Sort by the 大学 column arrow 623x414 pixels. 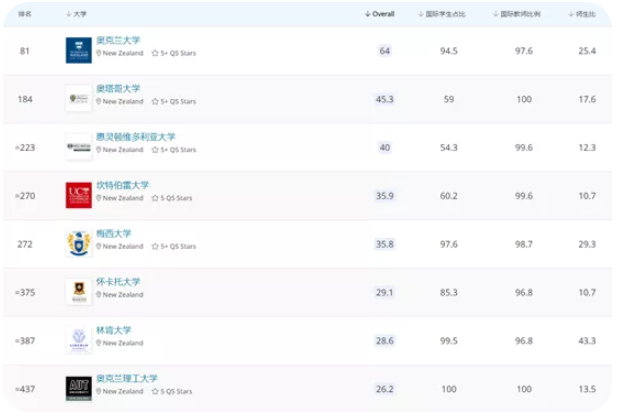click(x=69, y=14)
